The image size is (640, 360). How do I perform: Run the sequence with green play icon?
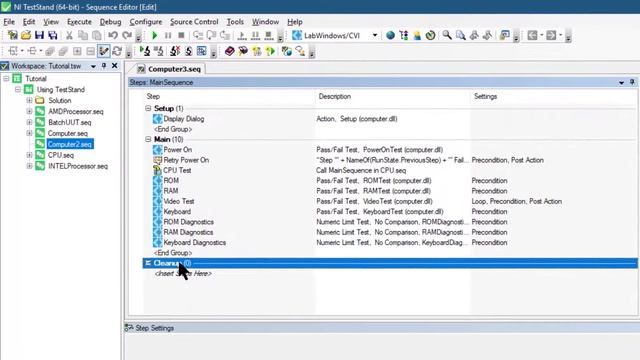click(x=154, y=36)
